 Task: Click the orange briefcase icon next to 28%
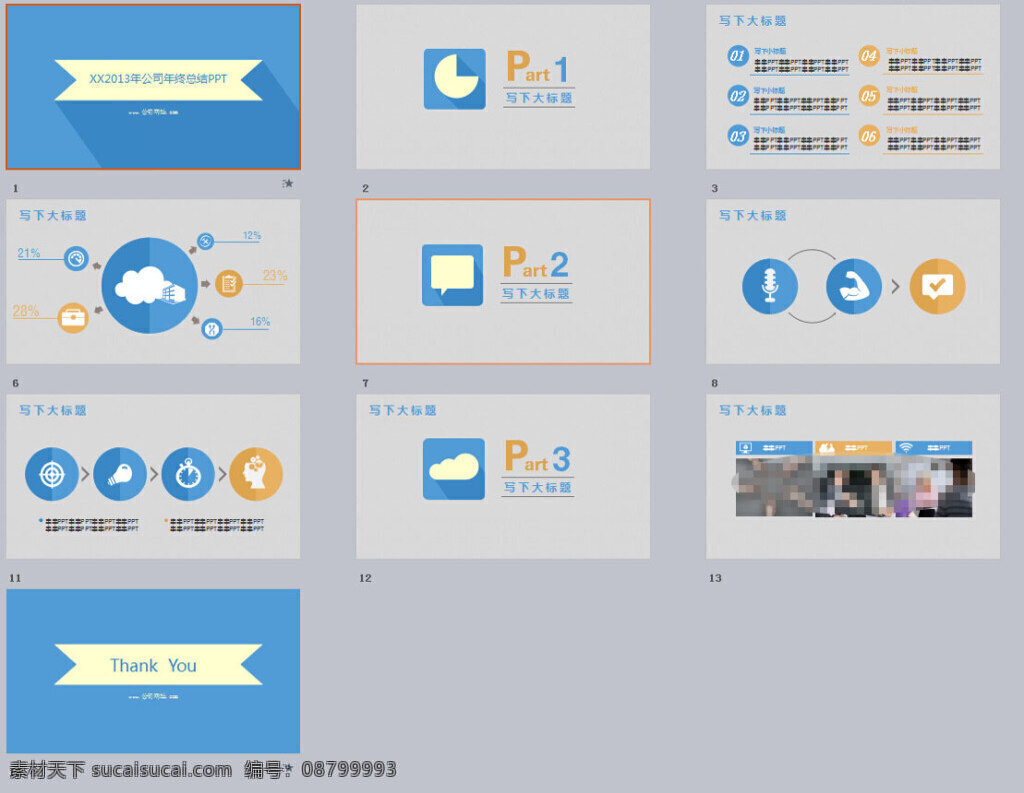73,318
